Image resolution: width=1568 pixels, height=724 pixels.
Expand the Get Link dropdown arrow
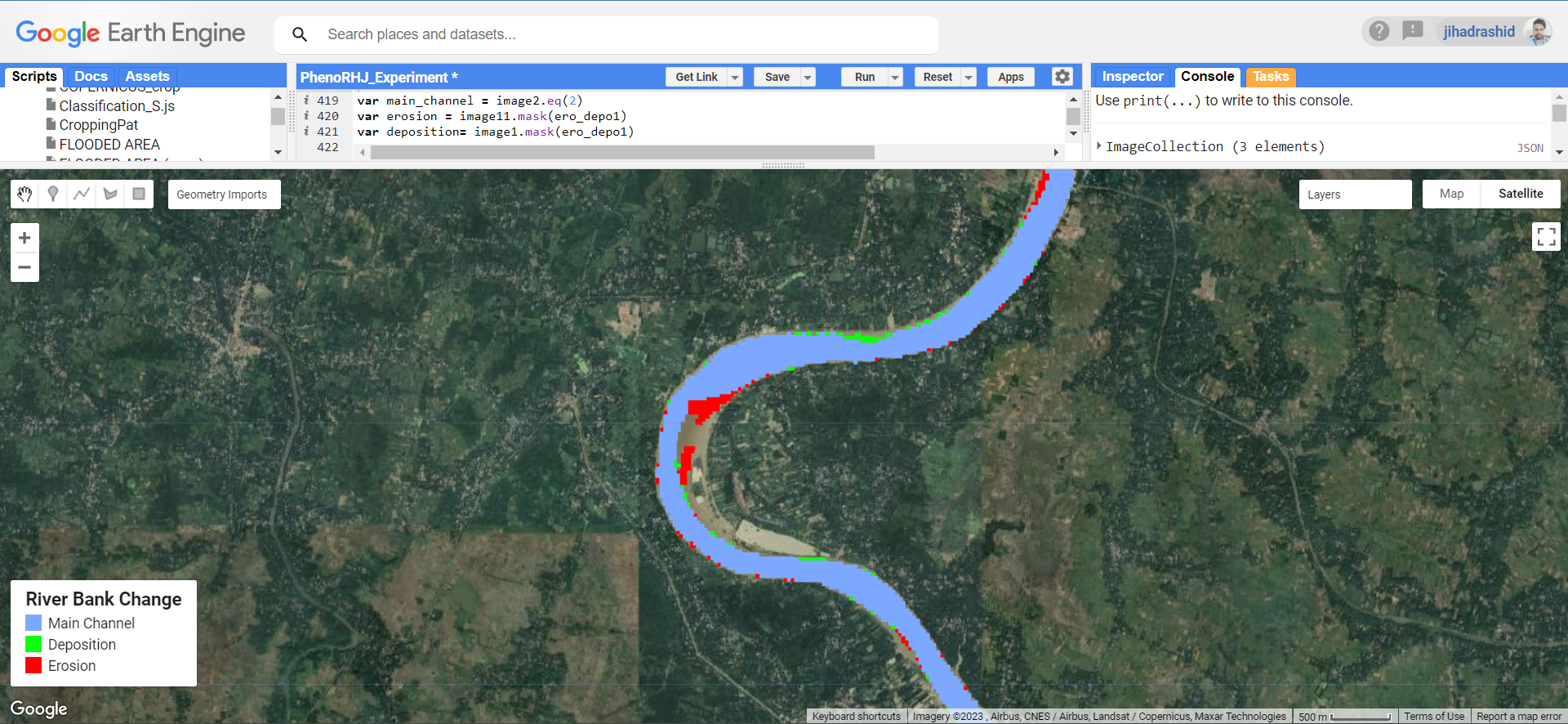735,78
